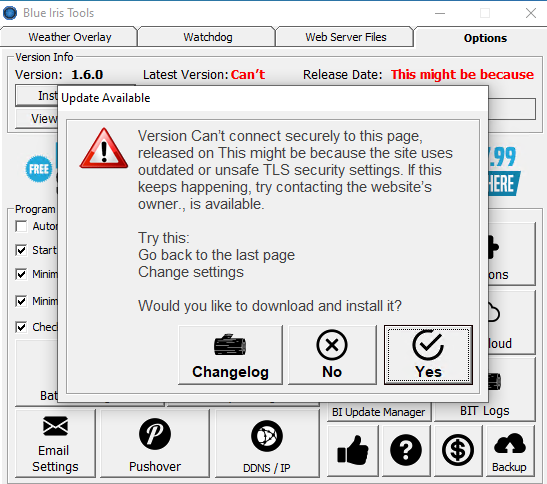Open Email Settings envelope icon
Screen dimensions: 547x484
55,443
